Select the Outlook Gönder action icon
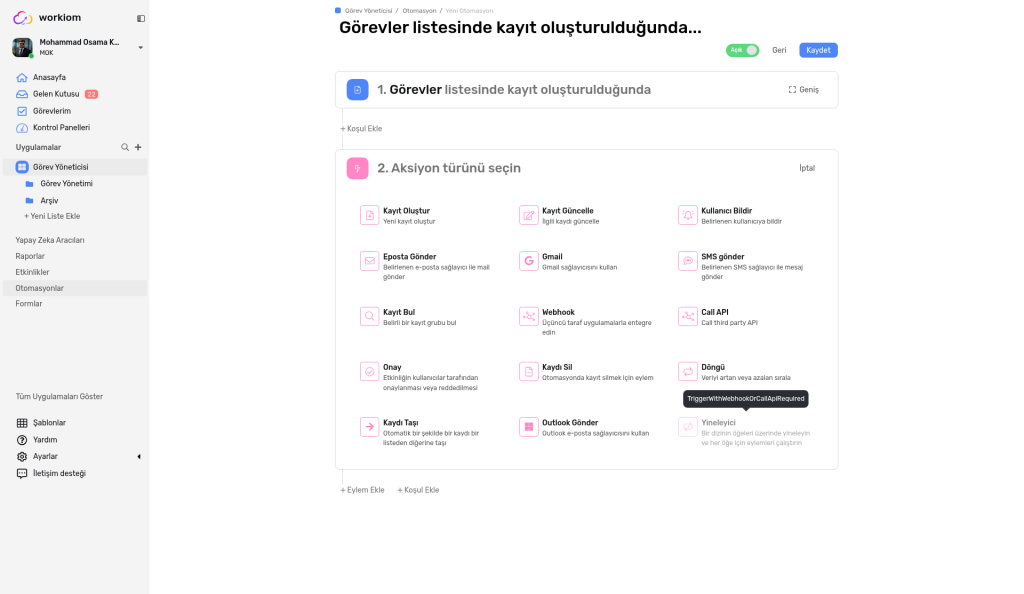Image resolution: width=1024 pixels, height=594 pixels. click(528, 427)
